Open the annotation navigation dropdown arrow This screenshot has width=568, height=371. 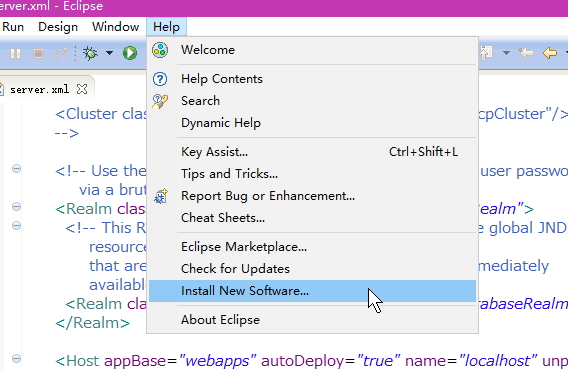pos(506,53)
